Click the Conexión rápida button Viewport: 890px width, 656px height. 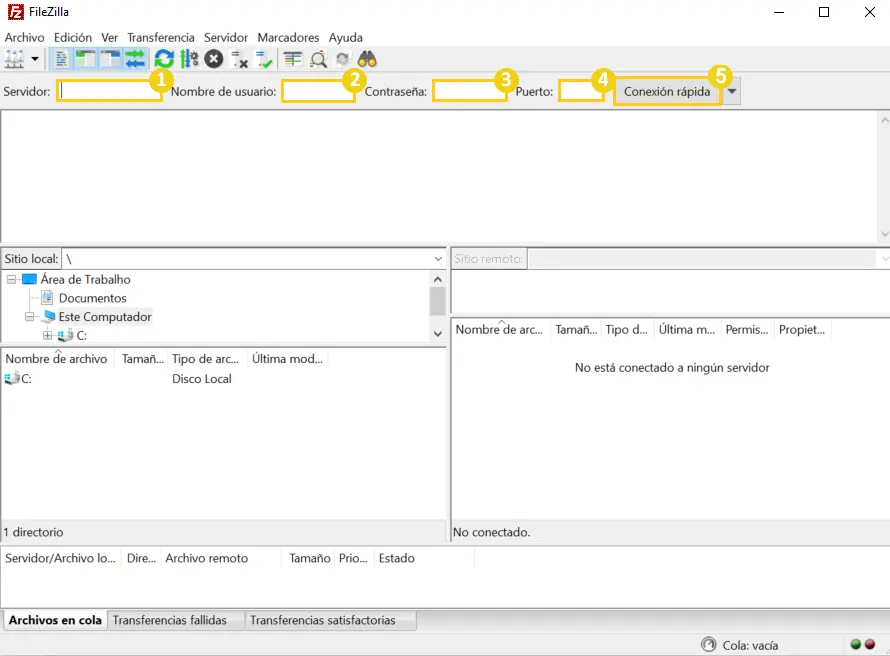(667, 91)
